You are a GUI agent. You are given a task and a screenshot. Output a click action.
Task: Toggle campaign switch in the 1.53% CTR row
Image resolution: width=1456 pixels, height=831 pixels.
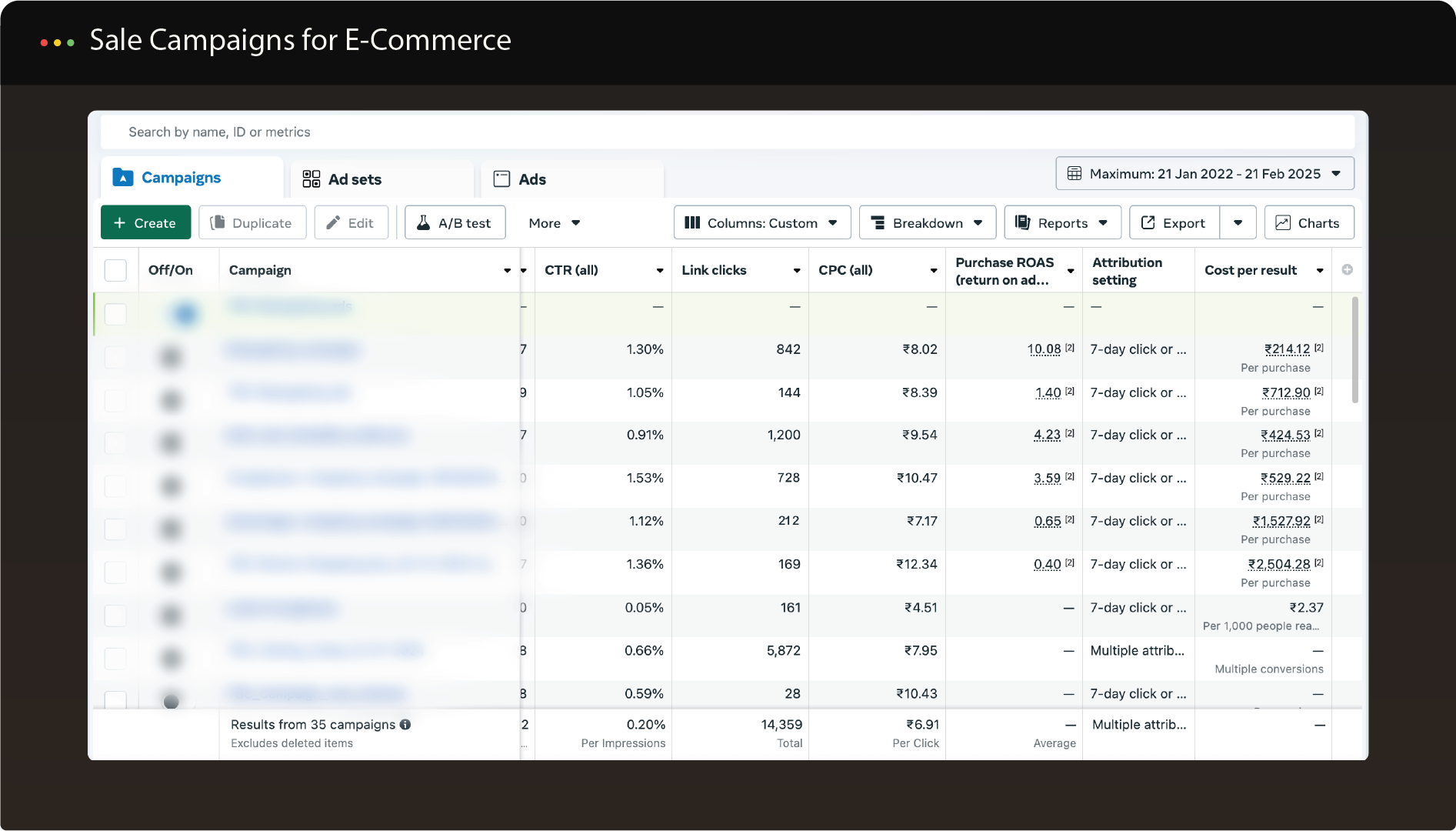[x=171, y=486]
